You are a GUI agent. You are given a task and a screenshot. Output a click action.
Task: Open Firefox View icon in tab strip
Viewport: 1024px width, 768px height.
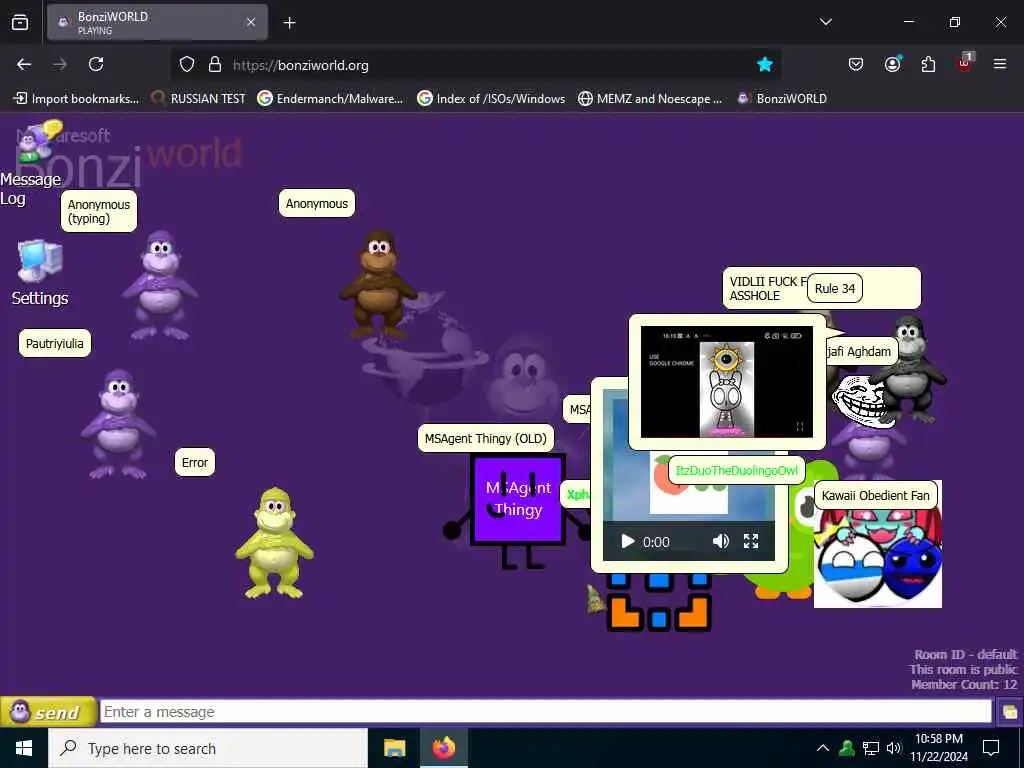coord(20,22)
